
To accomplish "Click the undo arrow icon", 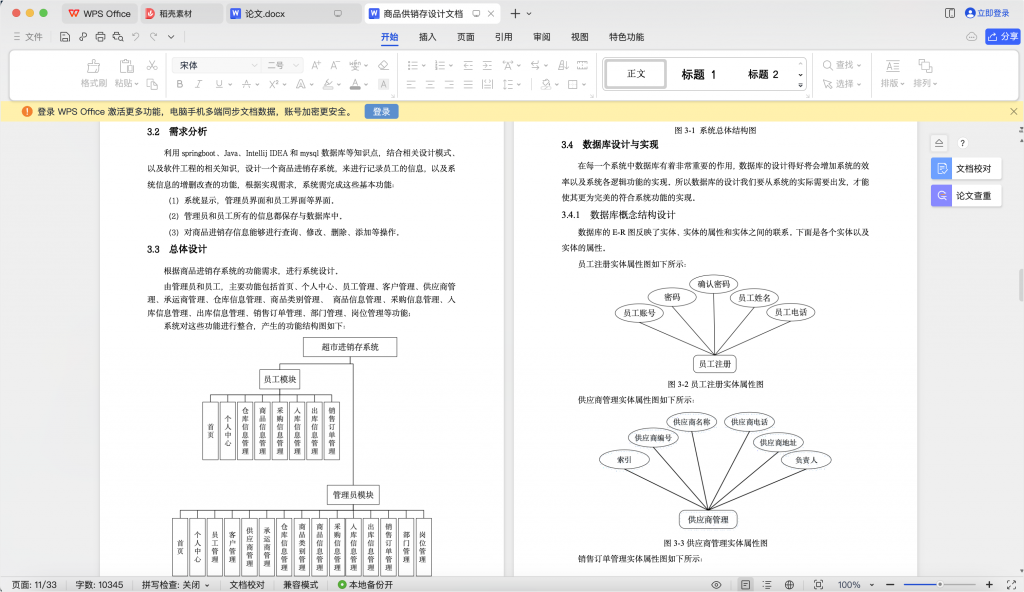I will click(x=135, y=37).
